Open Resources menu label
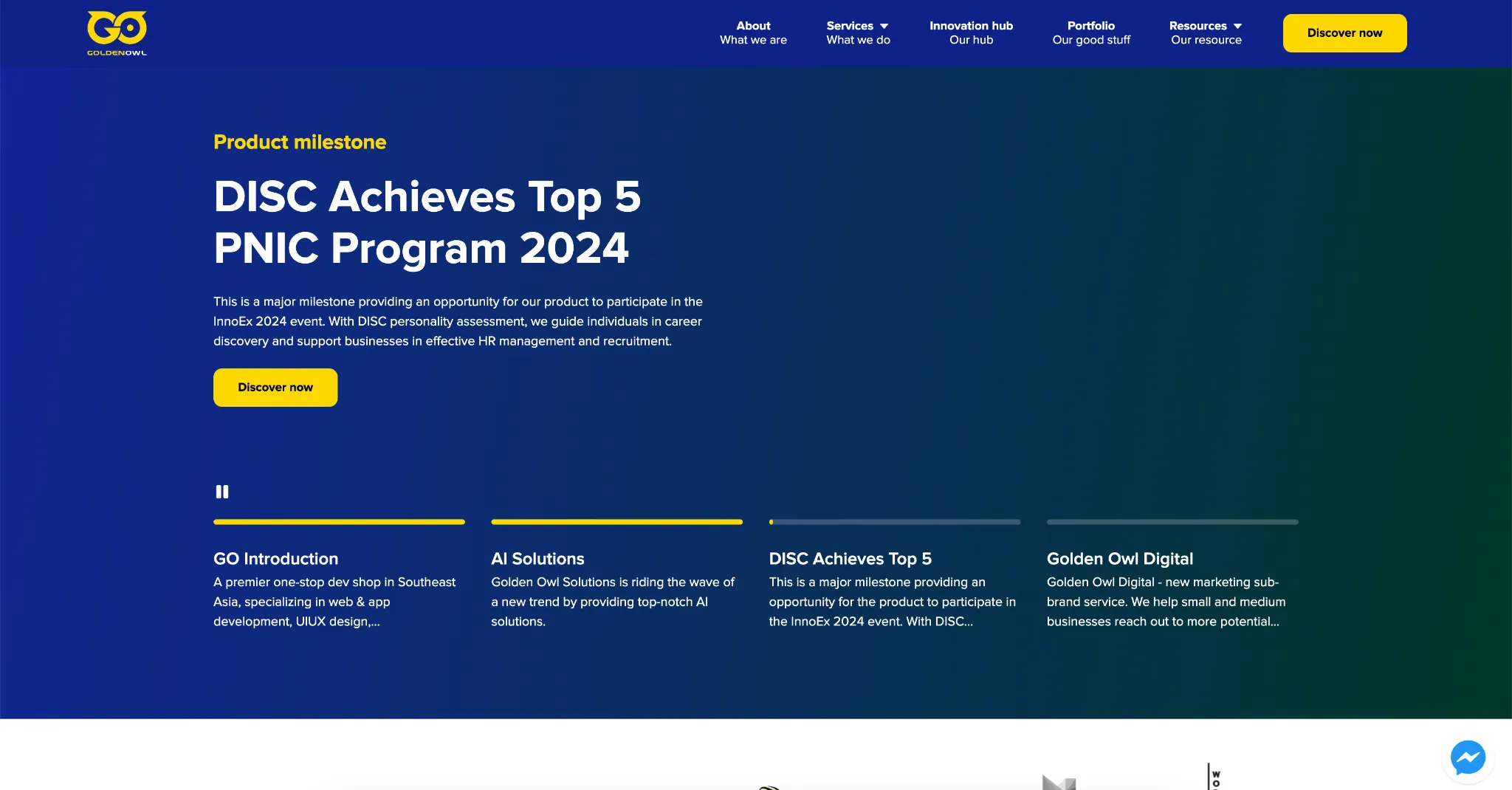 pyautogui.click(x=1197, y=26)
